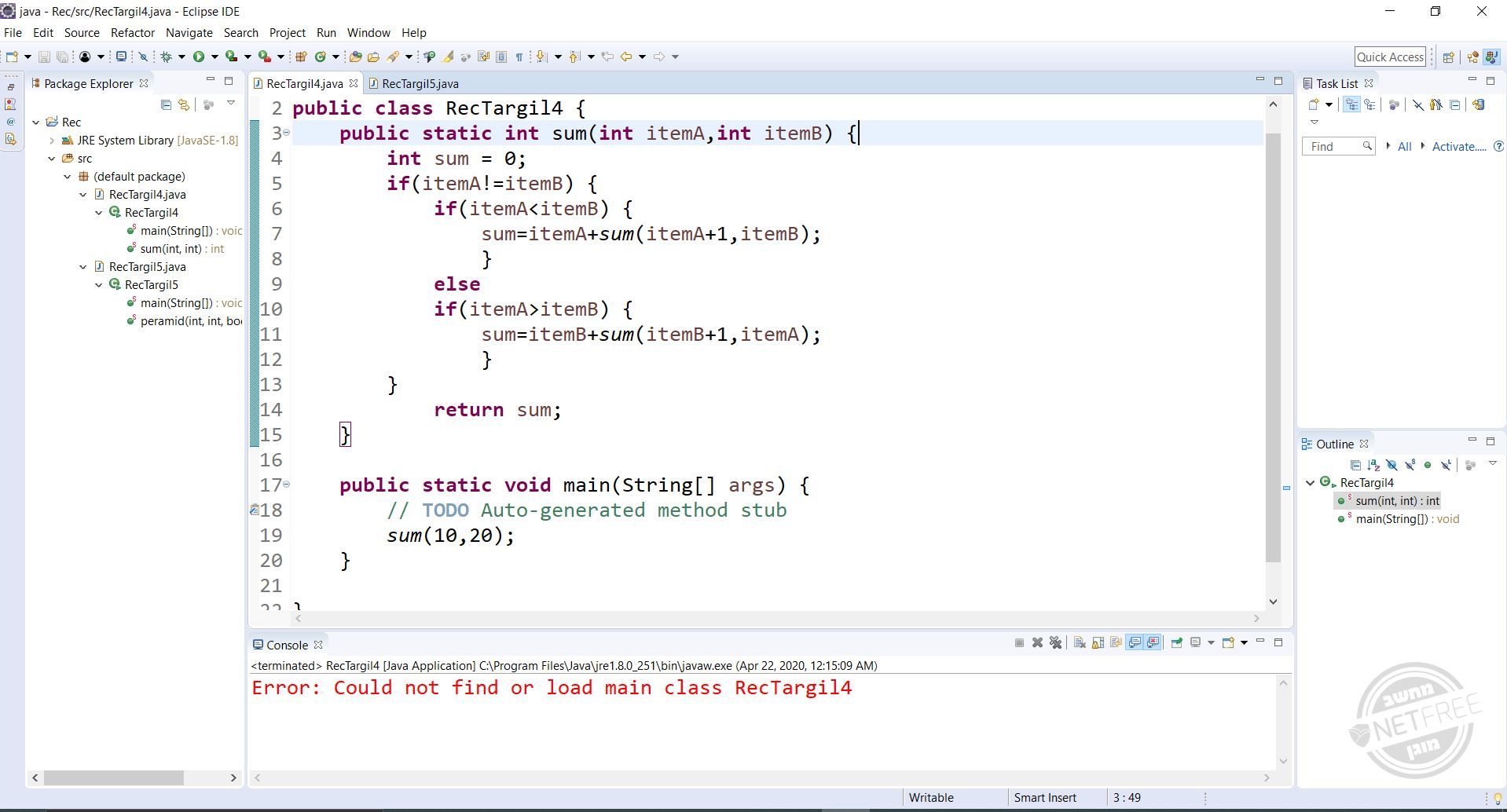Click the Terminate square icon in Console
The height and width of the screenshot is (812, 1507).
point(1019,643)
